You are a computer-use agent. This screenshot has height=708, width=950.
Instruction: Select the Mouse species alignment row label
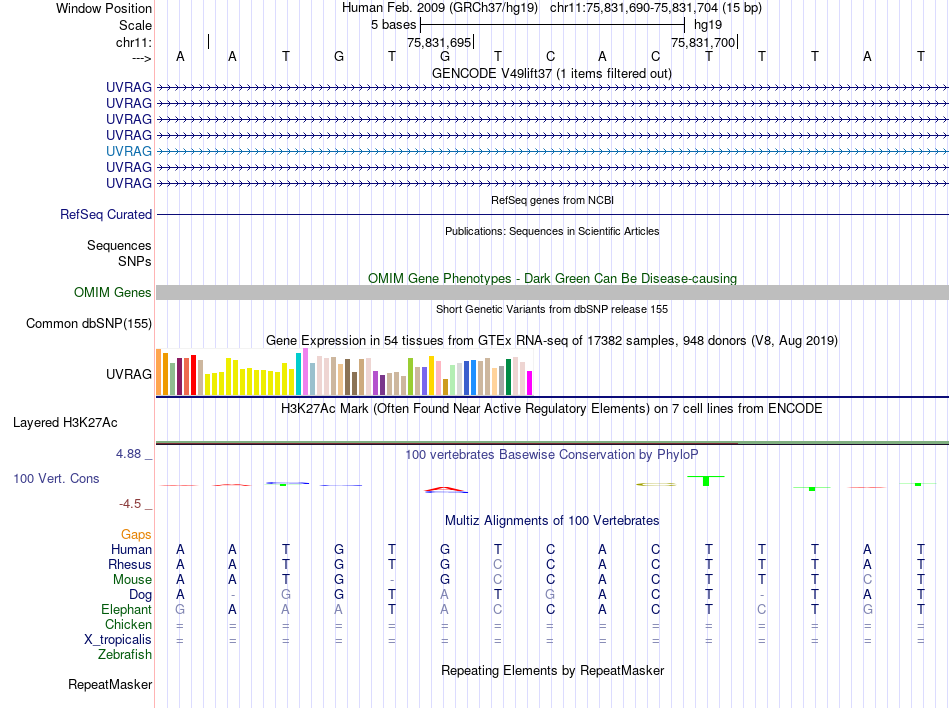(132, 580)
